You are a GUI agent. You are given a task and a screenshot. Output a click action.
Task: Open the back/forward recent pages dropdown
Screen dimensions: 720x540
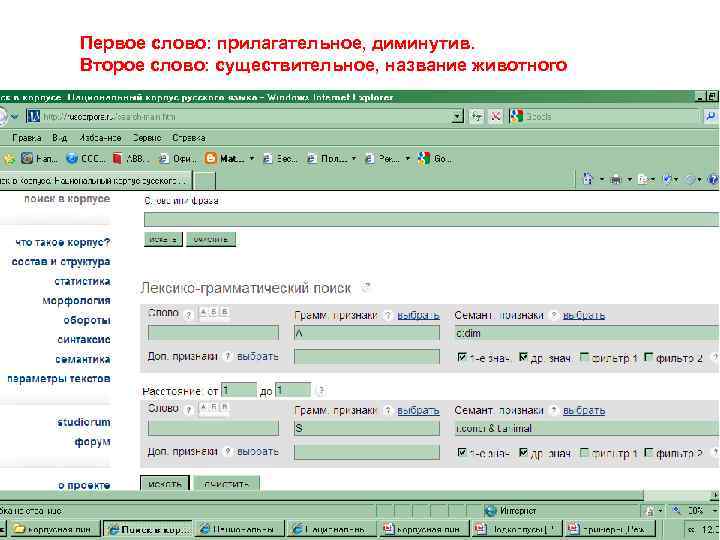pyautogui.click(x=15, y=117)
